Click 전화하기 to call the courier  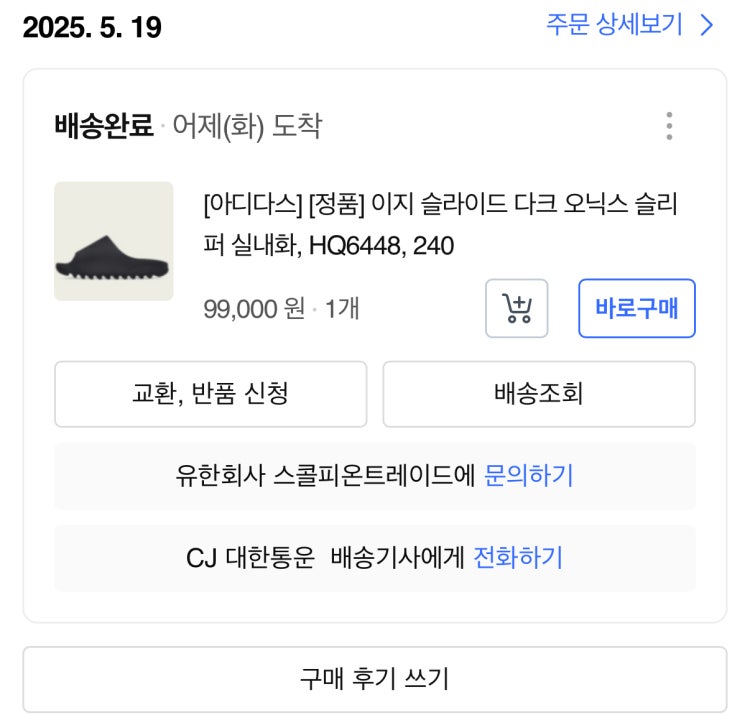518,558
